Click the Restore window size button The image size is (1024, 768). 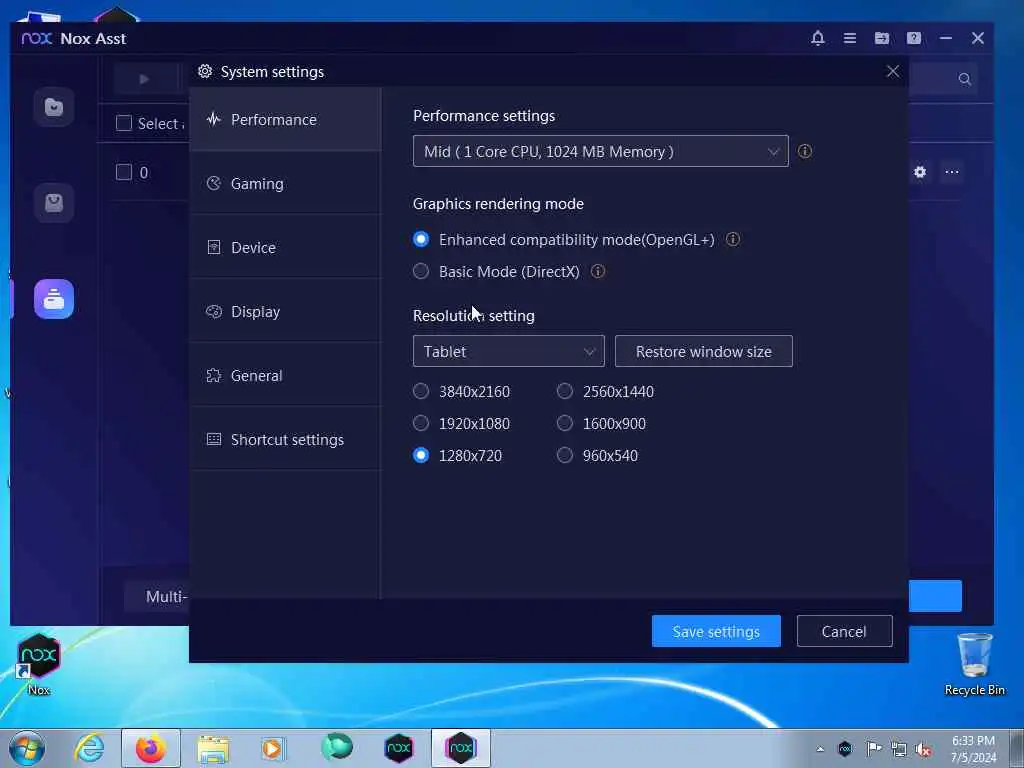point(703,351)
